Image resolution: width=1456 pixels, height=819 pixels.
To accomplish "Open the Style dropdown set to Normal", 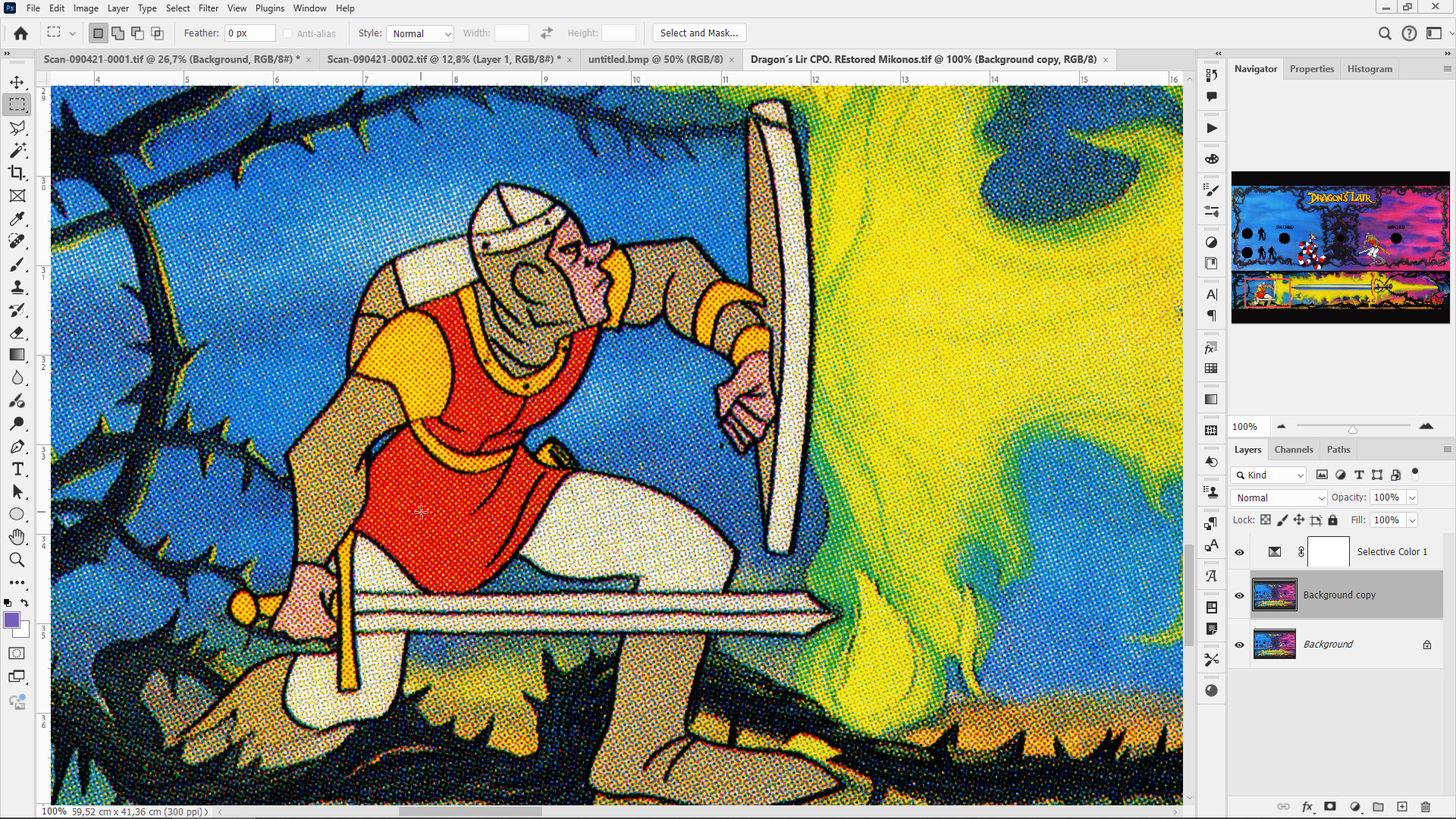I will pyautogui.click(x=420, y=33).
